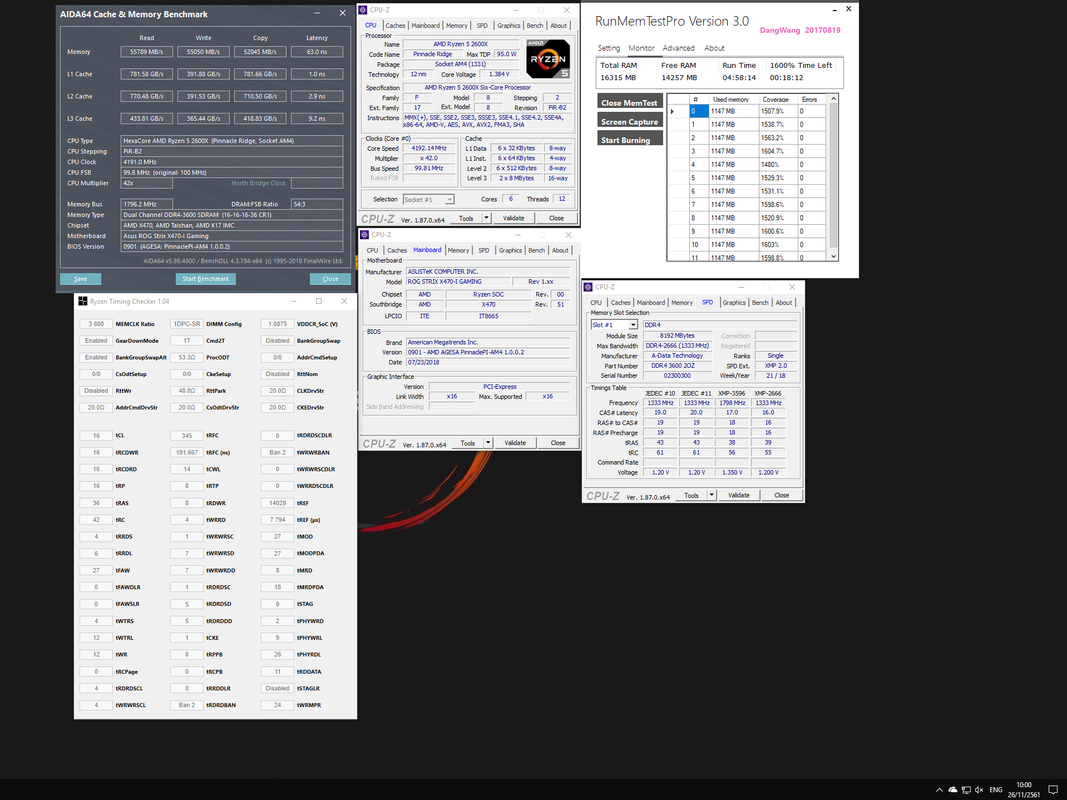1067x800 pixels.
Task: Open Memory tab in CPU-Z SPD window
Action: pos(682,303)
